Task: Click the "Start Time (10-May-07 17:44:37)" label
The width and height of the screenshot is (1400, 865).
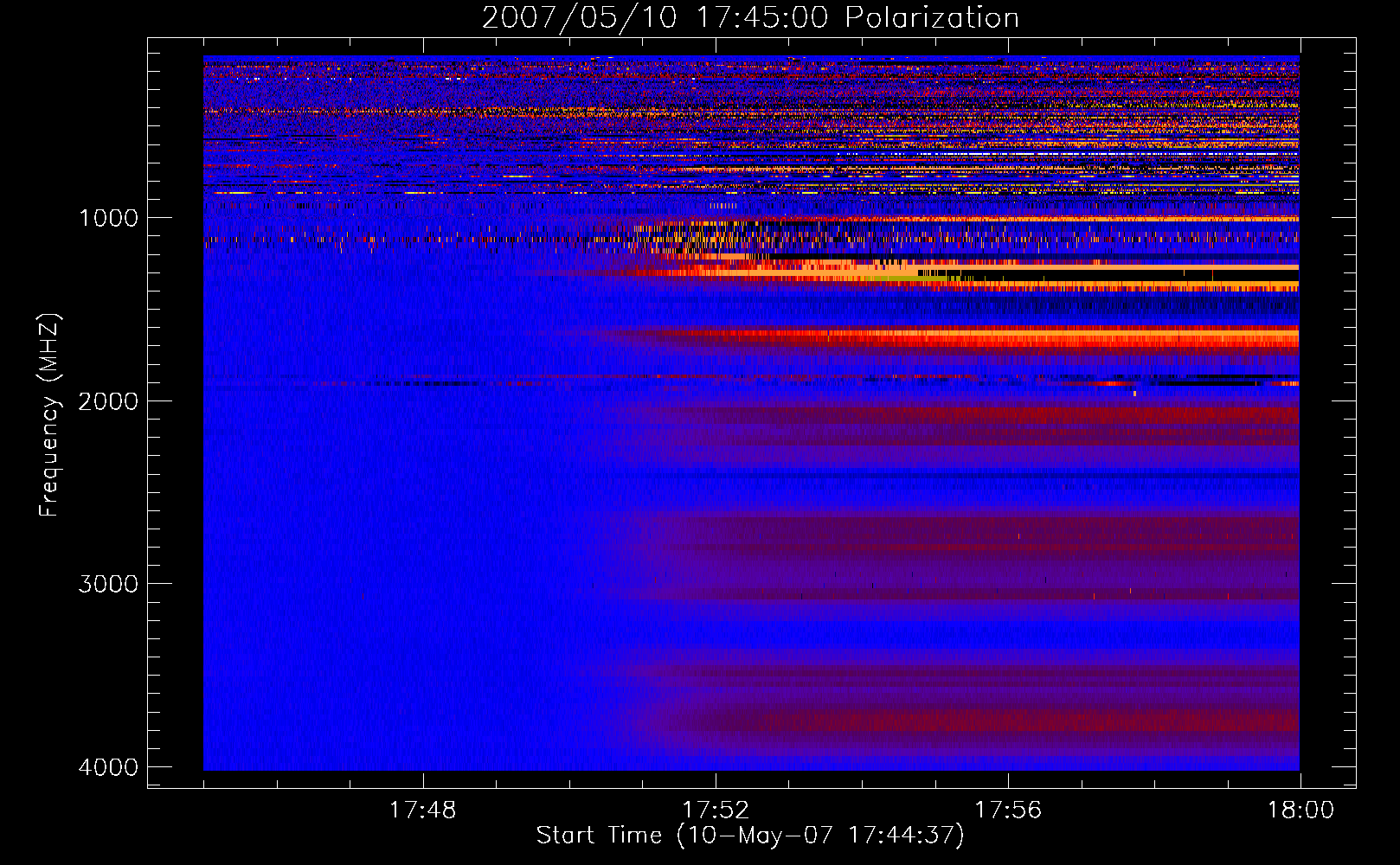Action: tap(750, 836)
